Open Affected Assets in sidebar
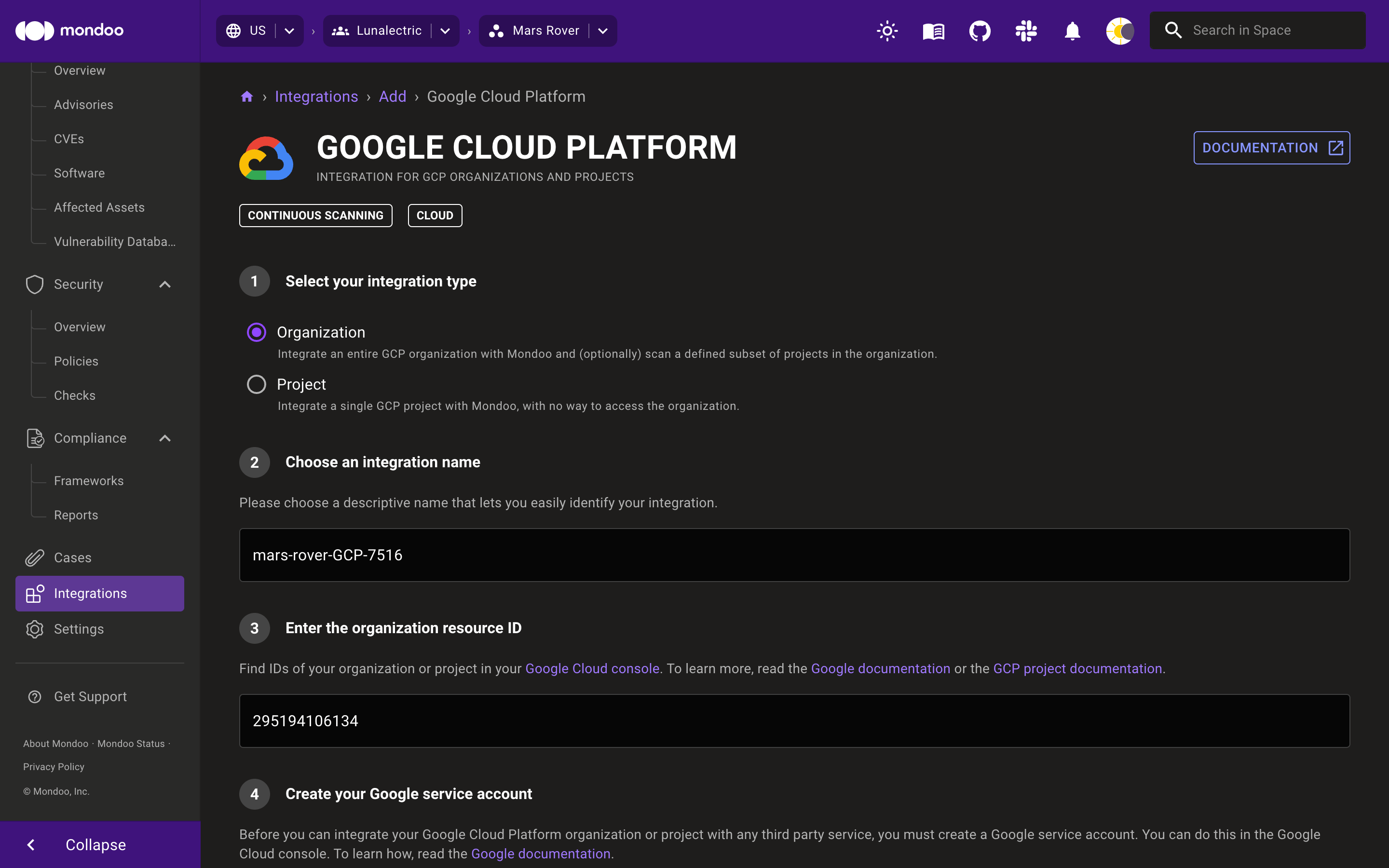The image size is (1389, 868). (x=99, y=207)
